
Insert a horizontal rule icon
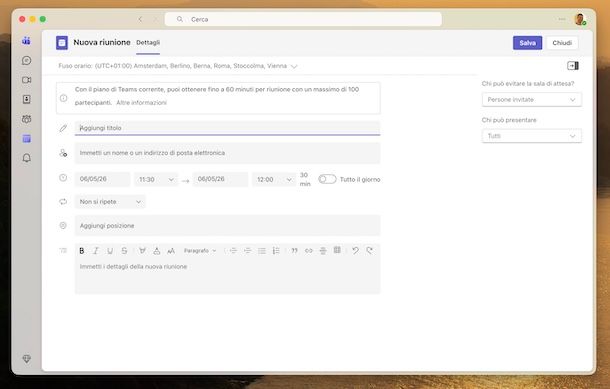click(323, 251)
